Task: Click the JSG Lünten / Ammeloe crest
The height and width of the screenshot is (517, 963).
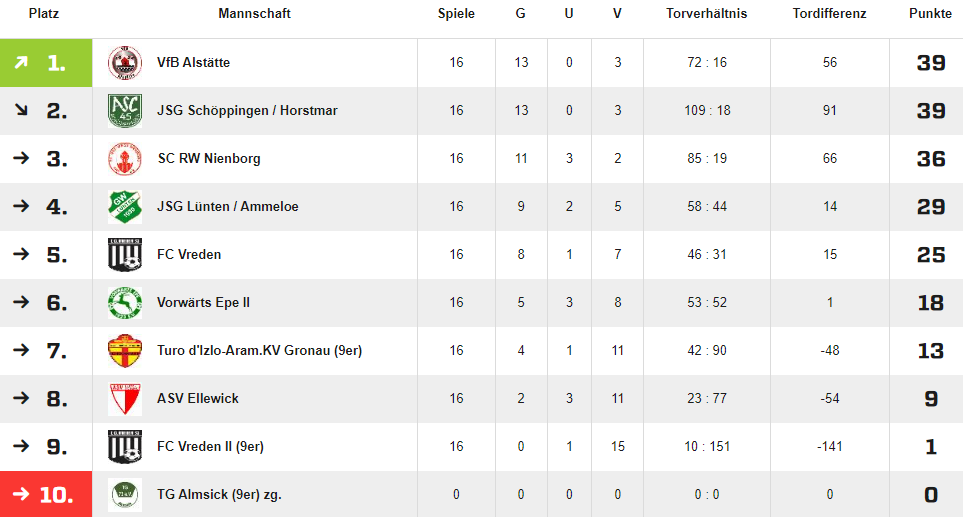Action: tap(125, 206)
